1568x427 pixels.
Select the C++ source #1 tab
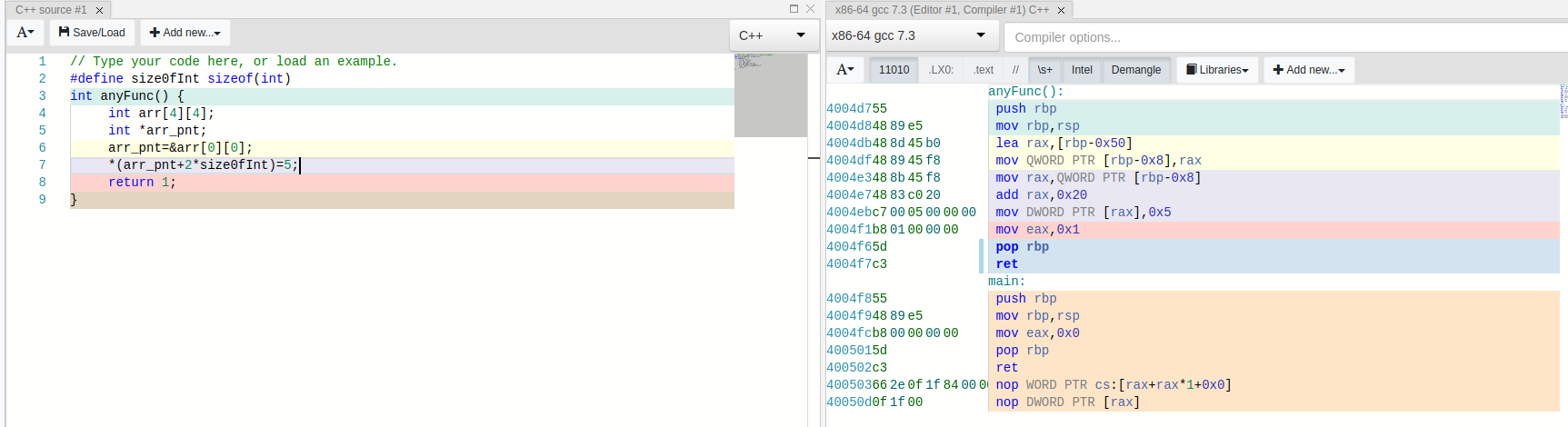[x=51, y=10]
